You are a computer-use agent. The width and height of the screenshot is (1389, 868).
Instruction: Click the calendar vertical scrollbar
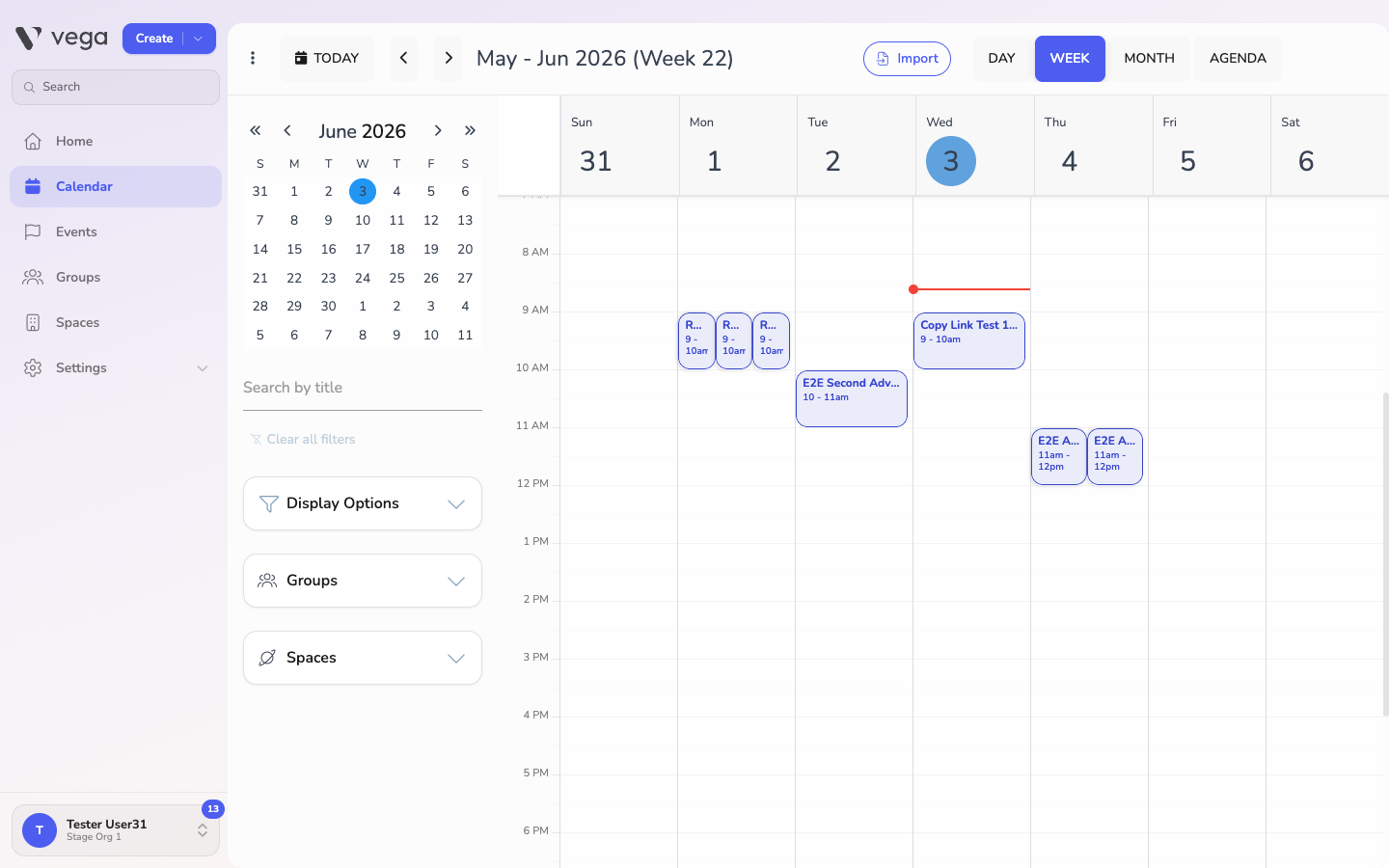(1385, 555)
